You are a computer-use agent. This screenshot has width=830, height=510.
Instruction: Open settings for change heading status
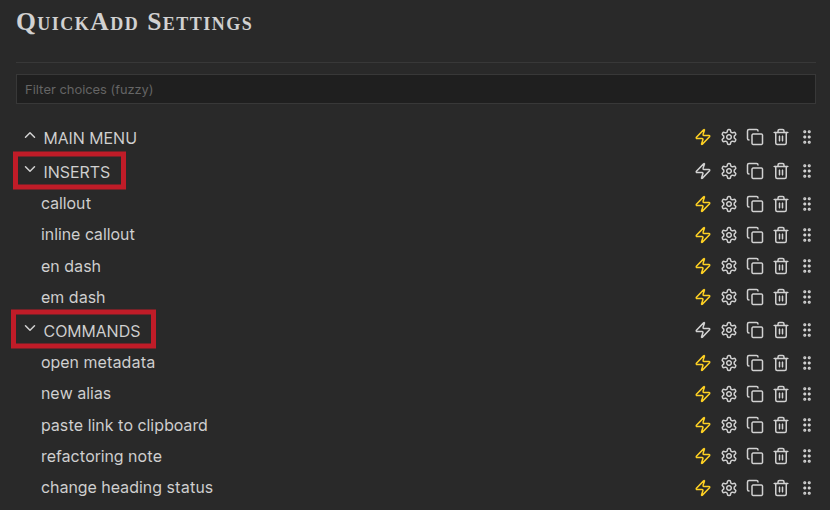(x=729, y=488)
